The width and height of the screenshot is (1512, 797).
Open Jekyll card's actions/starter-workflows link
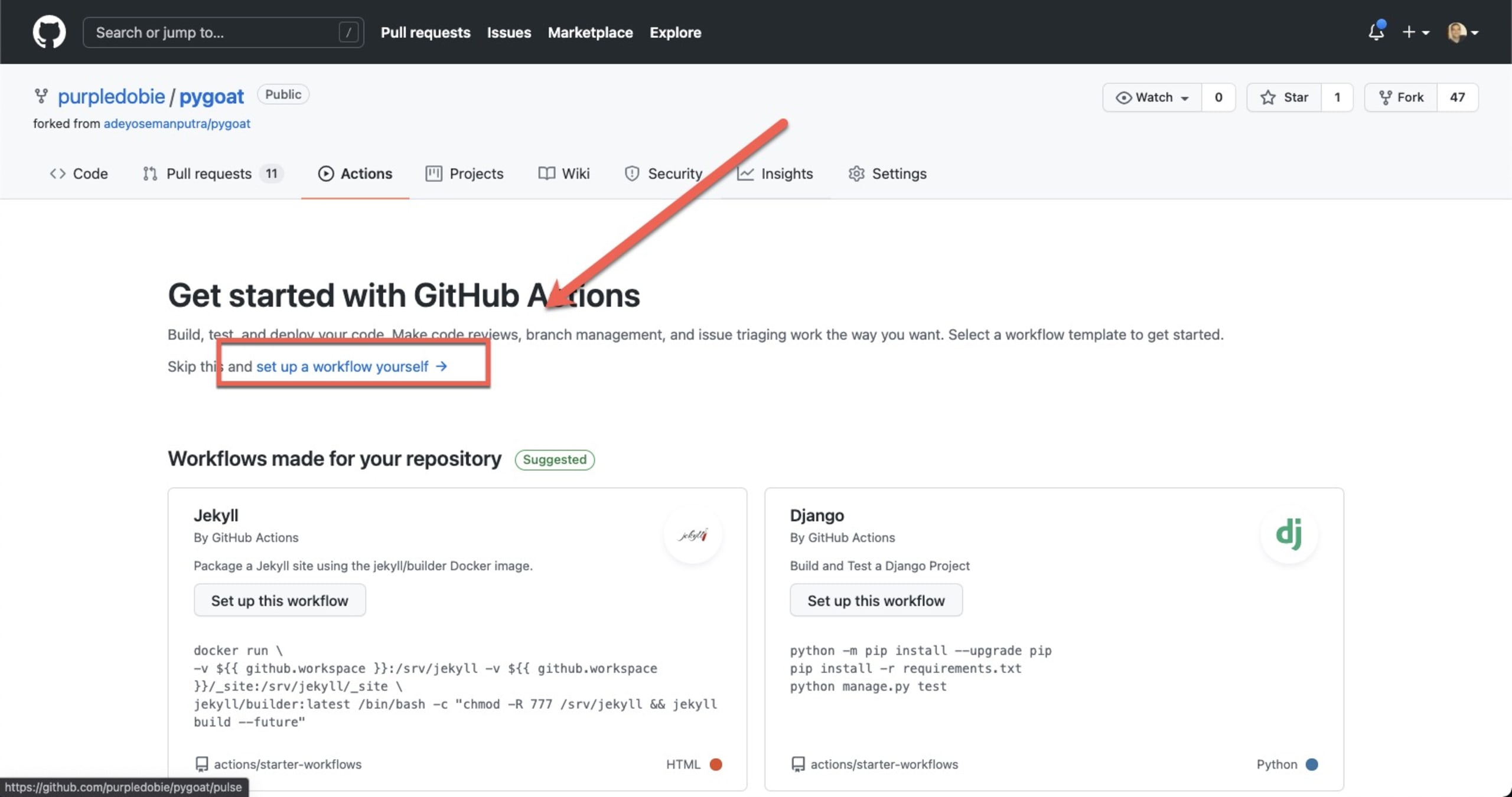288,764
